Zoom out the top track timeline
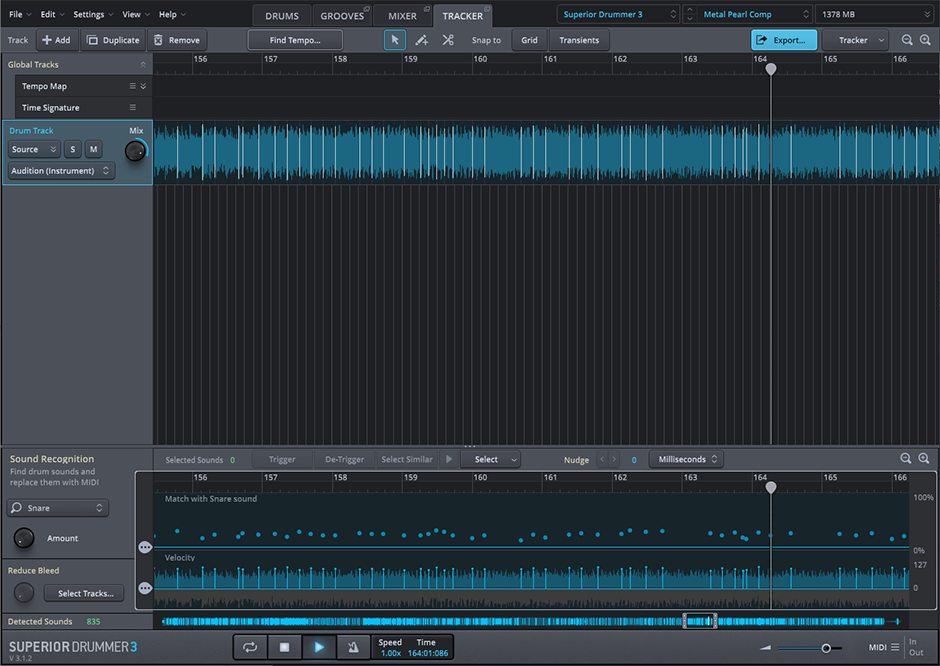The width and height of the screenshot is (940, 666). 907,40
